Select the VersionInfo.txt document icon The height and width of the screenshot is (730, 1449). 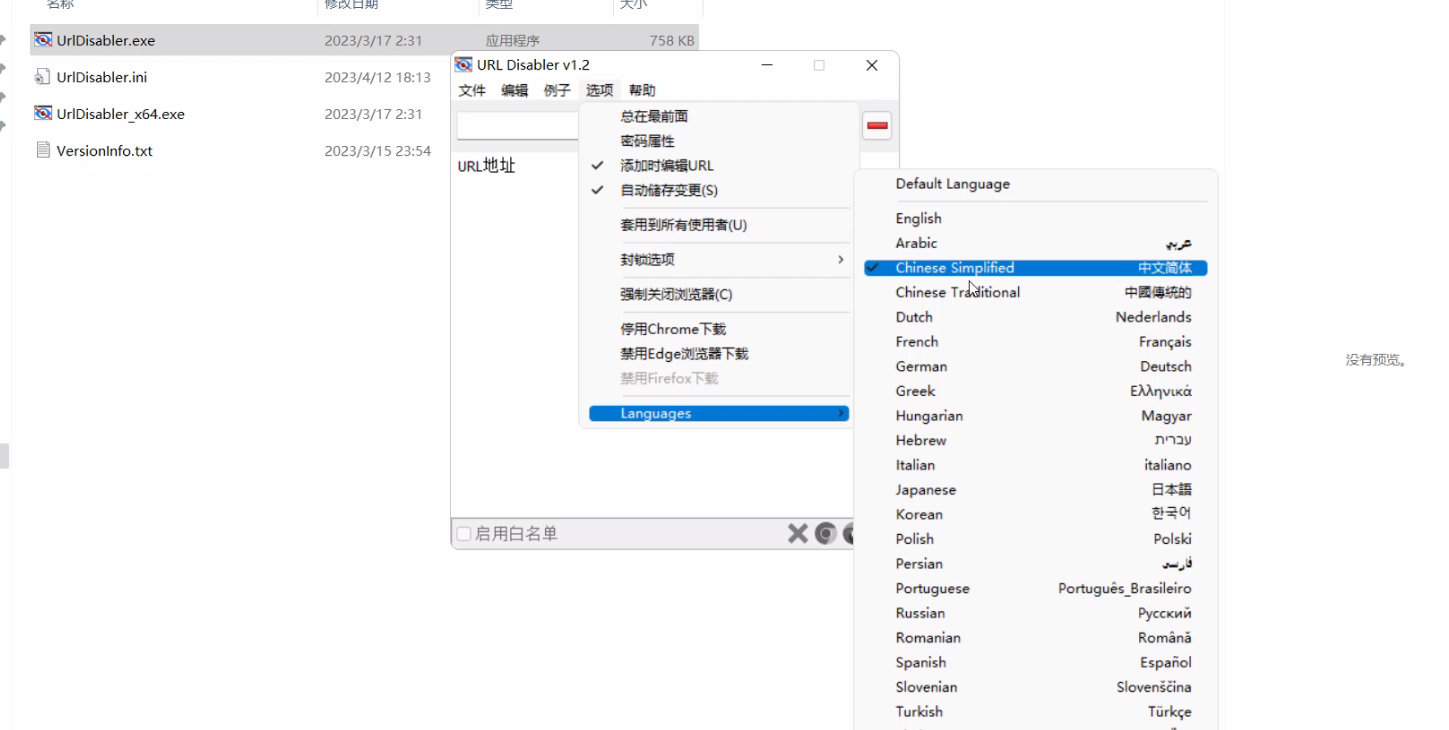tap(43, 151)
